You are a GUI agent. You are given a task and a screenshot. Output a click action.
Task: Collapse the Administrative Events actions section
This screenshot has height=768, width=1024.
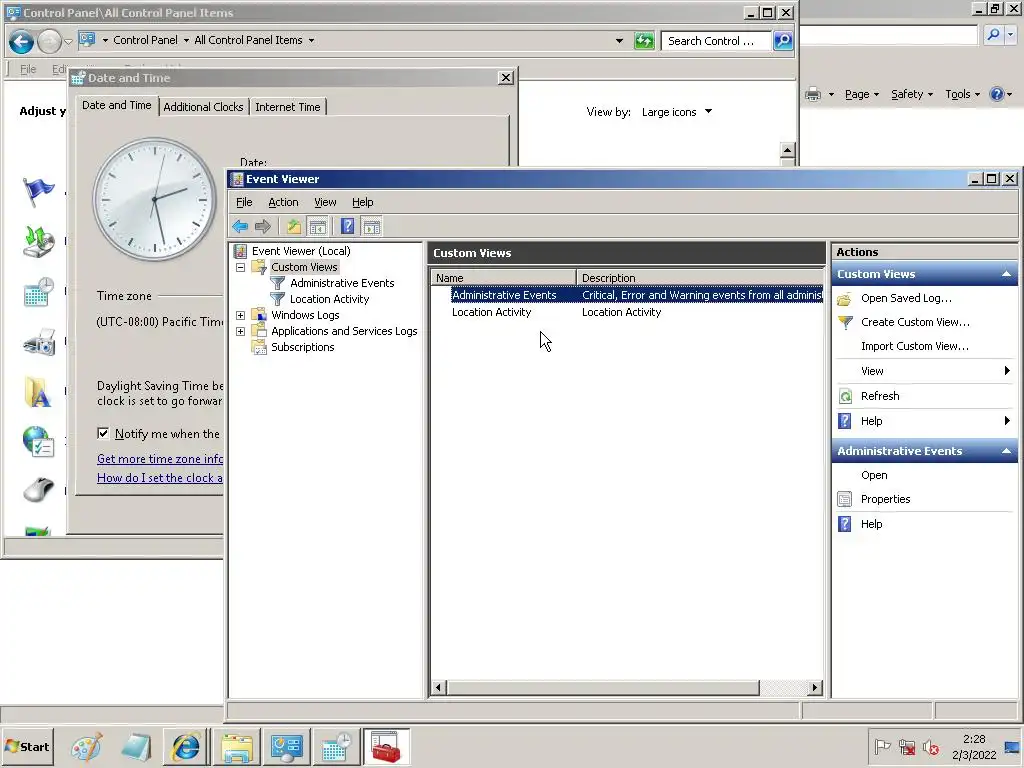coord(1006,451)
